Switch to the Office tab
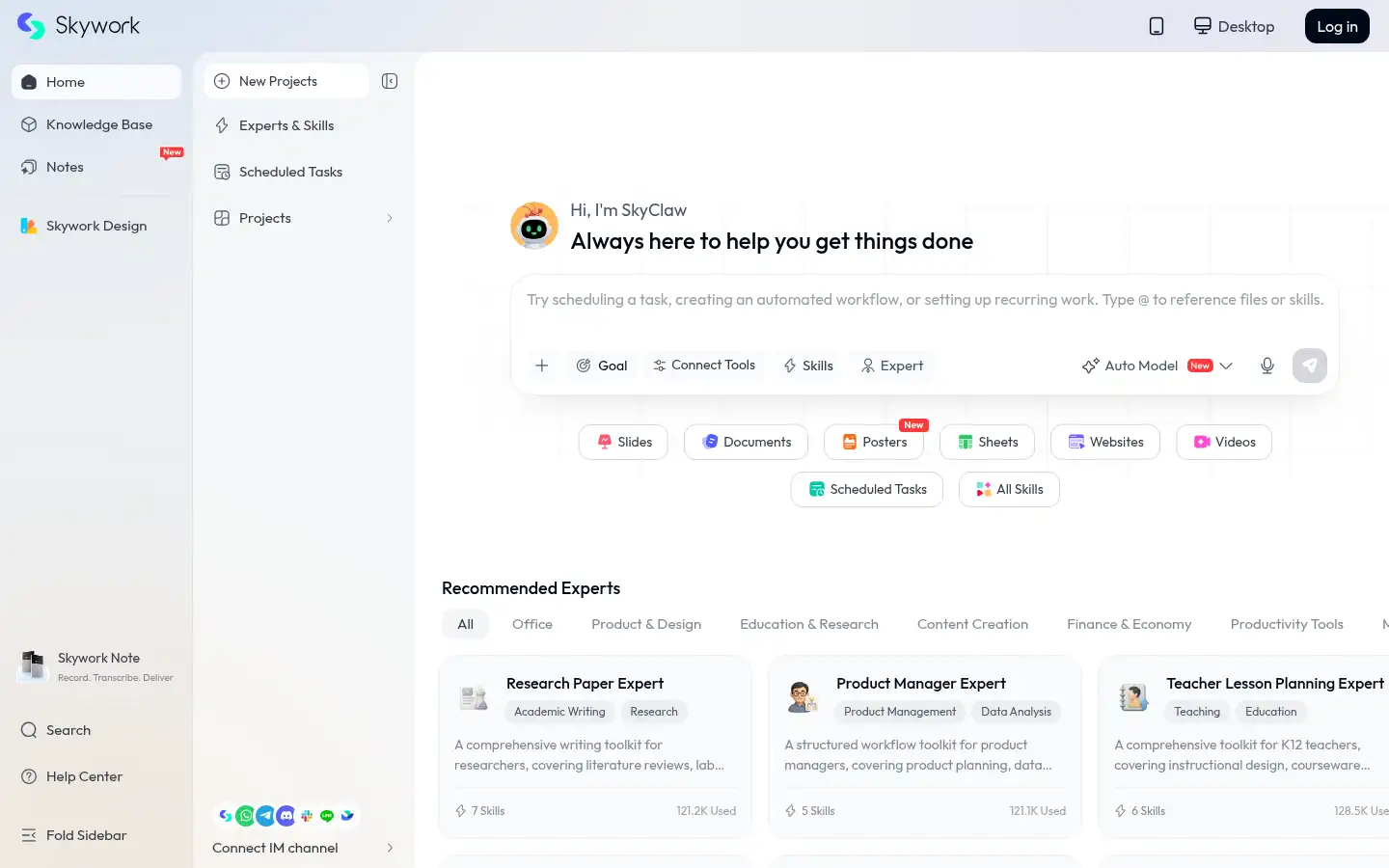 (532, 624)
